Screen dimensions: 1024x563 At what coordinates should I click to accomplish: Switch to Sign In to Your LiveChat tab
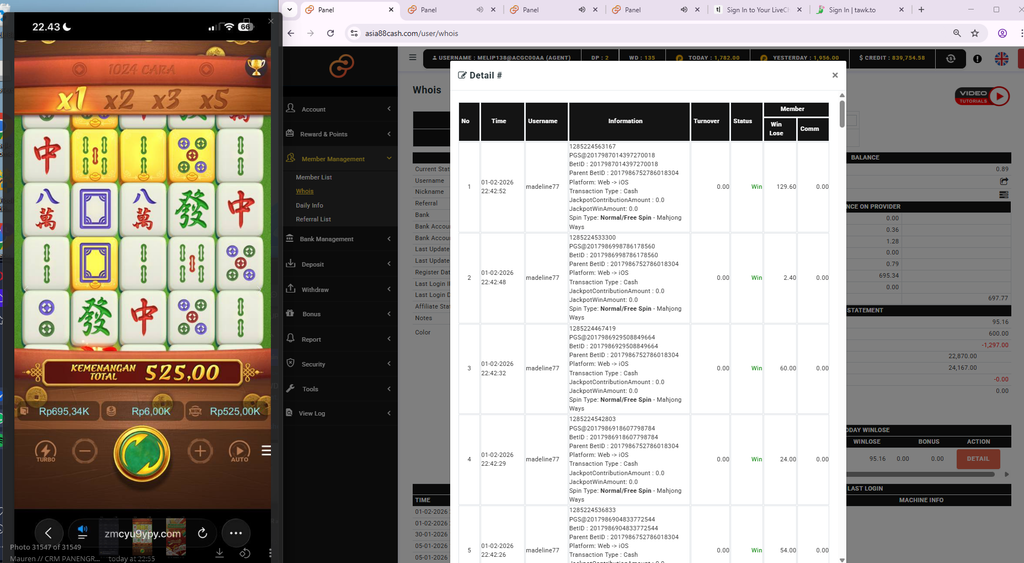click(x=758, y=10)
